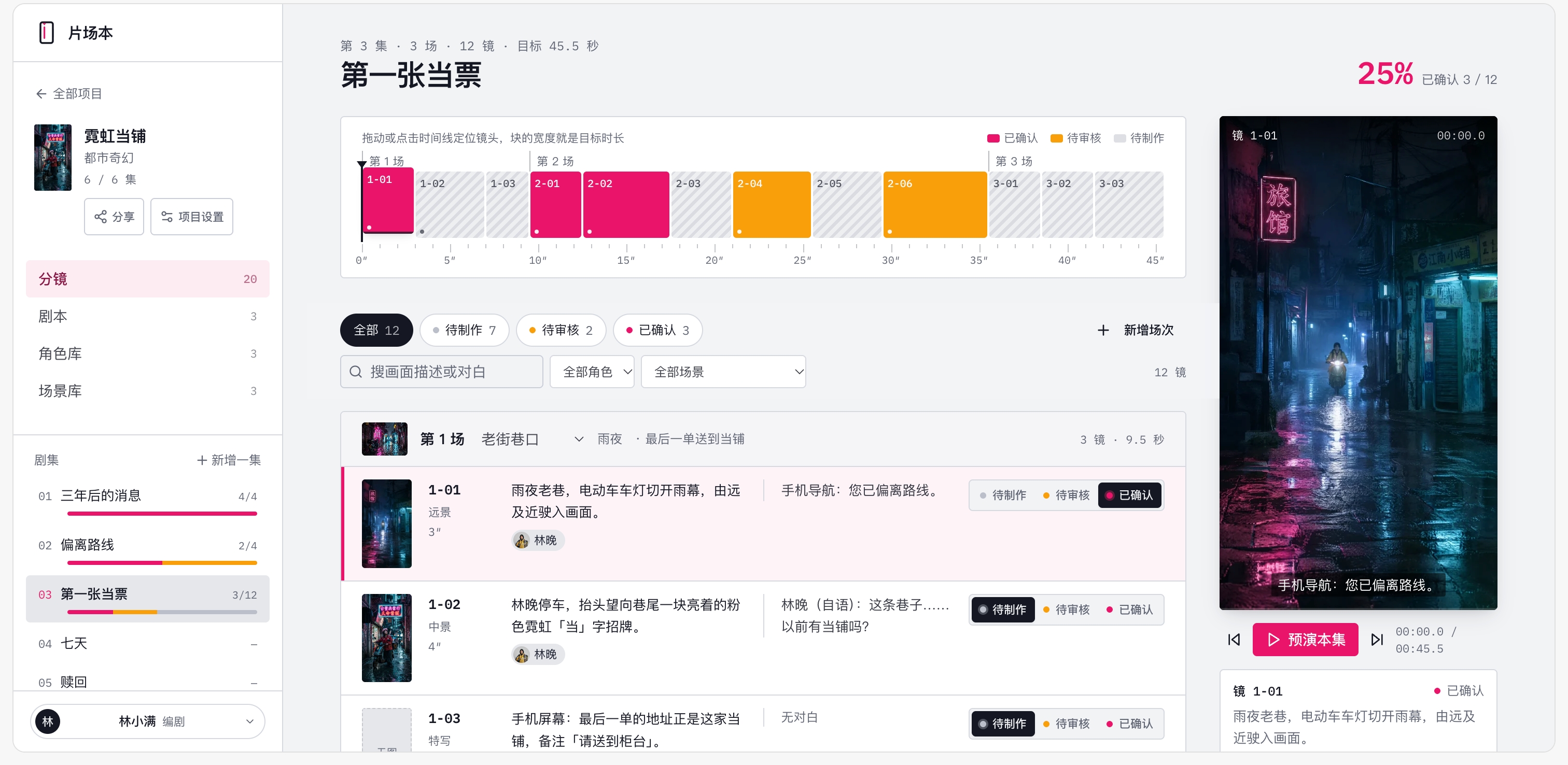Open 林小满 编剧 user switcher
This screenshot has height=765, width=1568.
click(147, 722)
